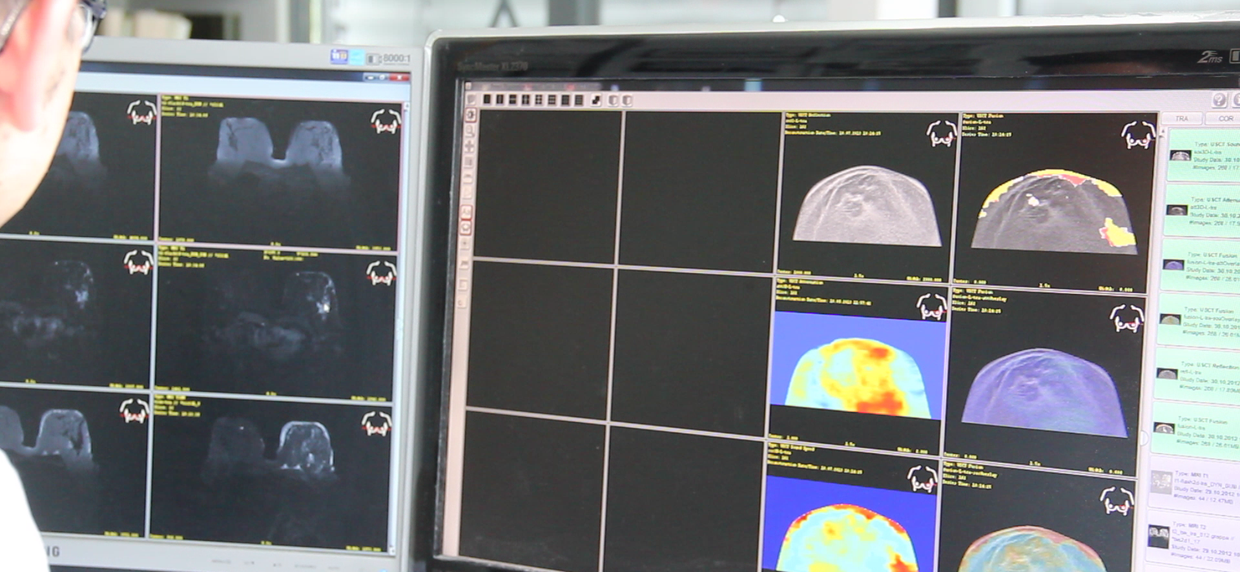Select the fourth 2x2 grid layout icon
This screenshot has width=1240, height=572.
(x=526, y=99)
